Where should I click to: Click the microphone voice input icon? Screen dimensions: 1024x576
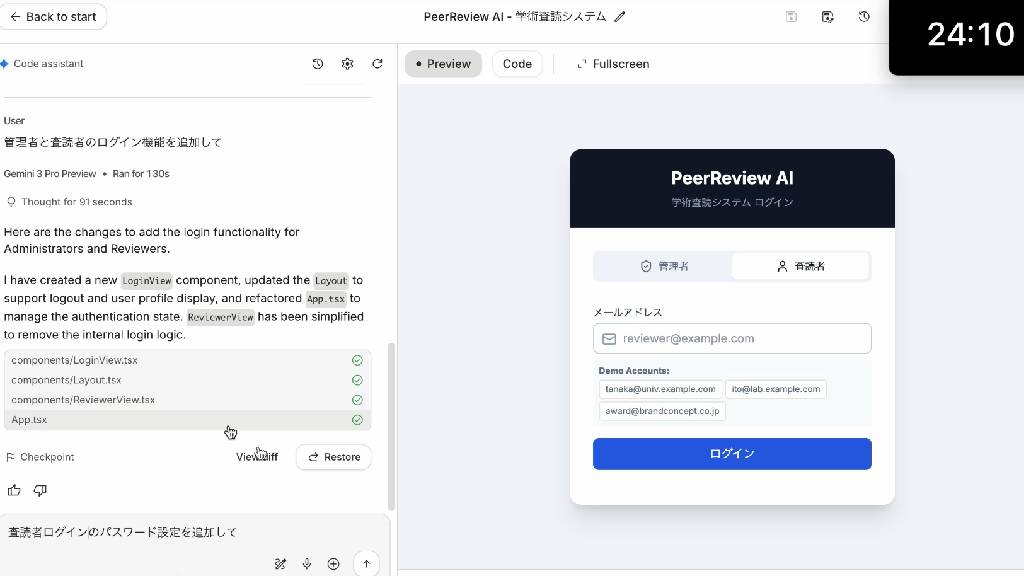click(307, 564)
